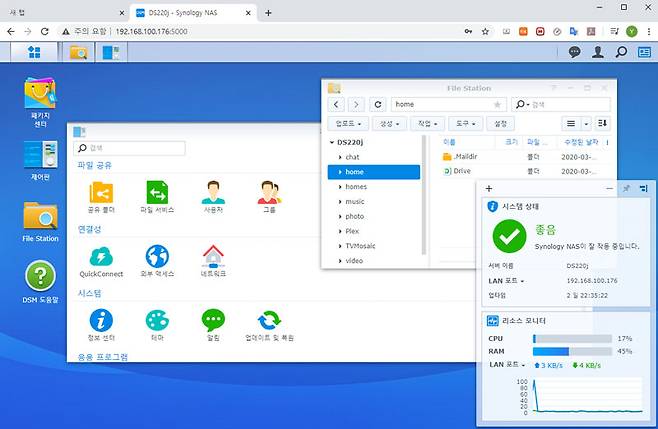Open the notifications speech-bubble icon in taskbar
Image resolution: width=658 pixels, height=429 pixels.
574,52
